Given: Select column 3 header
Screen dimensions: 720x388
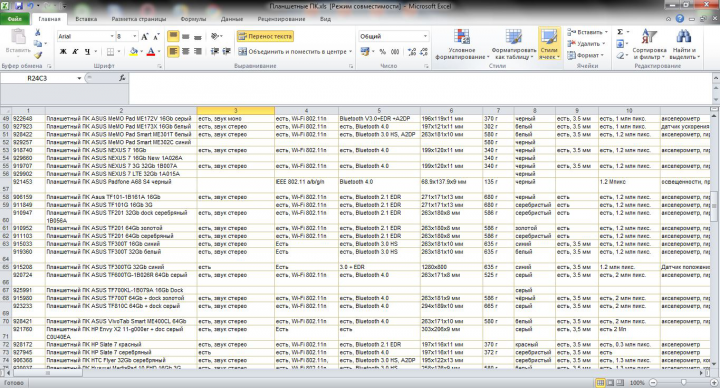Looking at the screenshot, I should tap(236, 111).
